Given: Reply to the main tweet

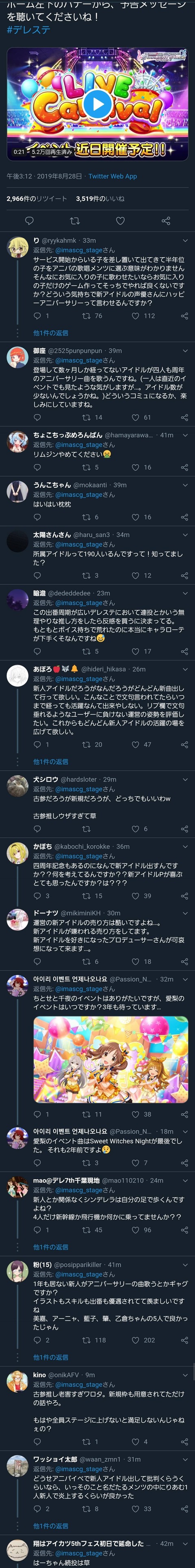Looking at the screenshot, I should (x=28, y=221).
